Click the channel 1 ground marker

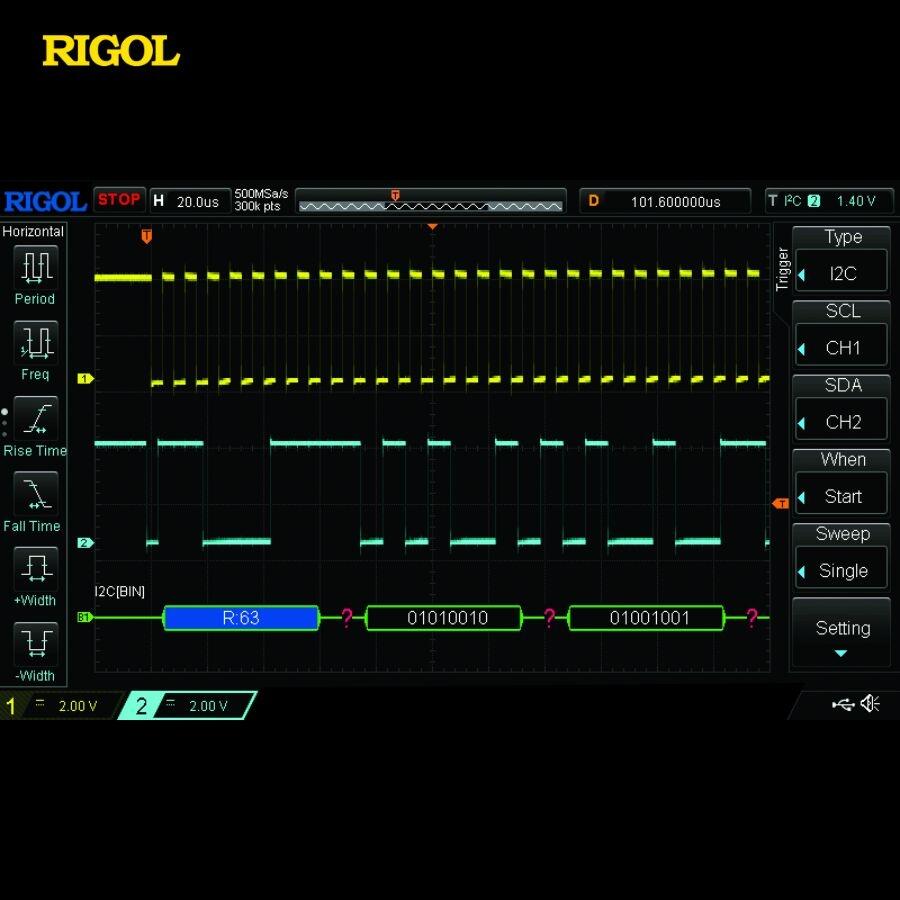85,378
